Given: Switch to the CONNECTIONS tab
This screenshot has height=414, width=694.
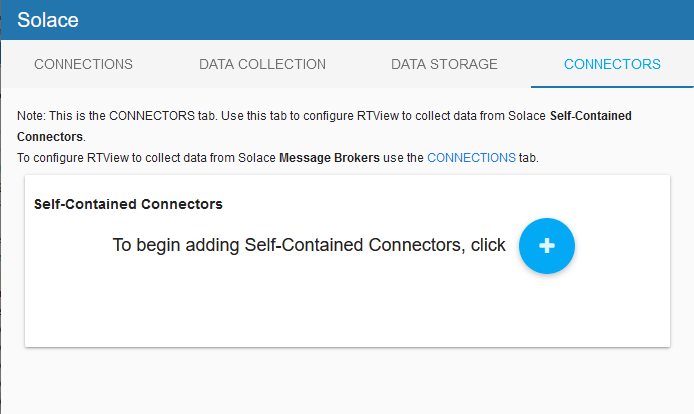Looking at the screenshot, I should coord(83,64).
